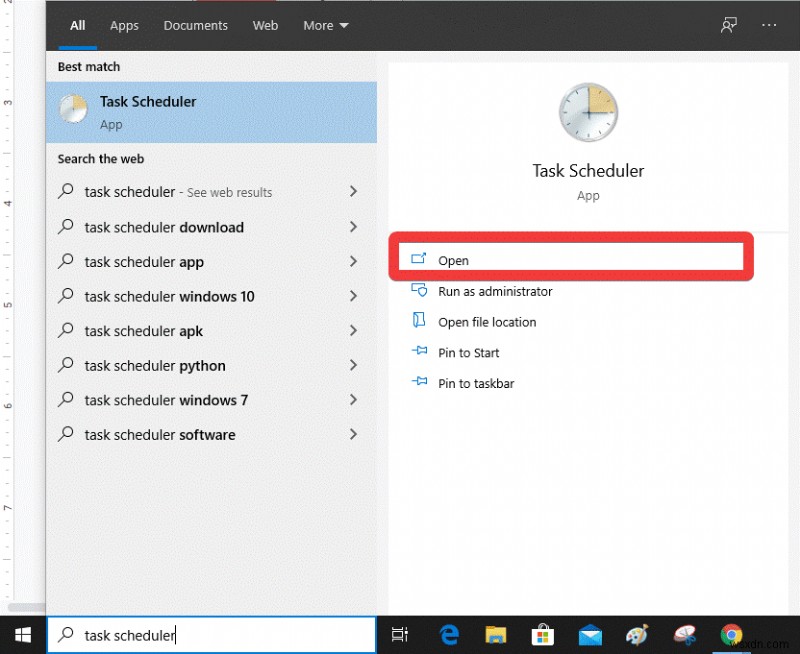This screenshot has height=654, width=800.
Task: Click the Windows Start button
Action: pyautogui.click(x=22, y=634)
